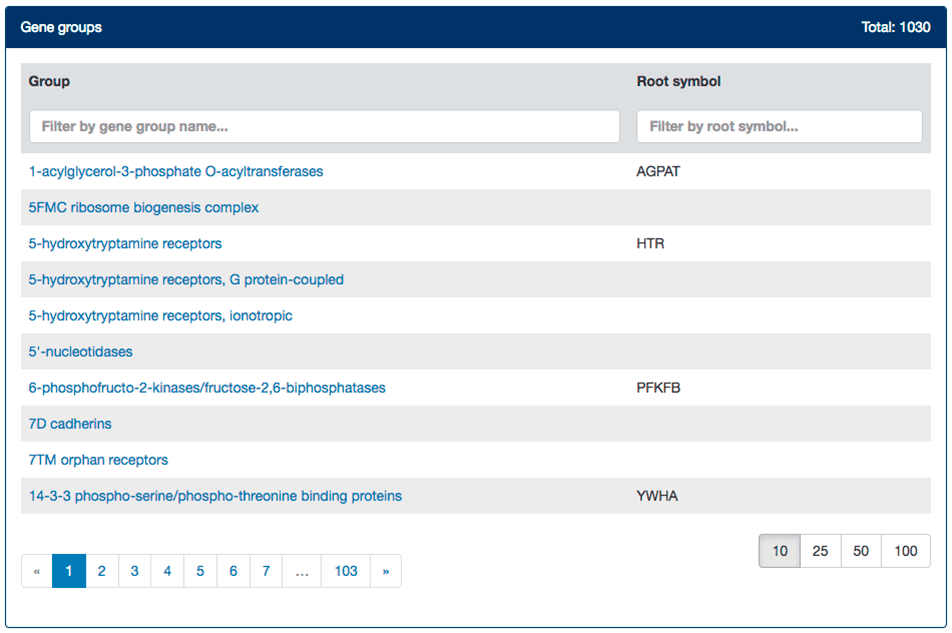
Task: Select 10 rows per page option
Action: tap(780, 551)
